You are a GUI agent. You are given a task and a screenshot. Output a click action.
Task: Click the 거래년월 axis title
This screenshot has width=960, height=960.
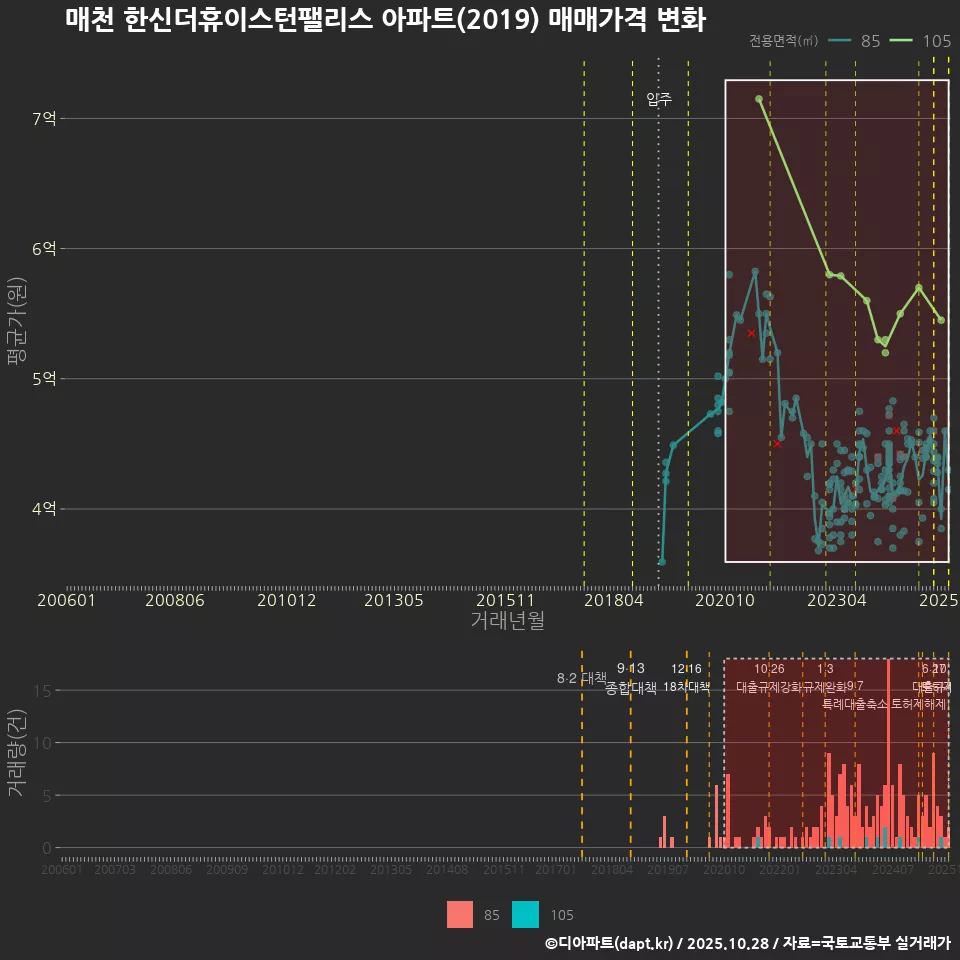(508, 620)
